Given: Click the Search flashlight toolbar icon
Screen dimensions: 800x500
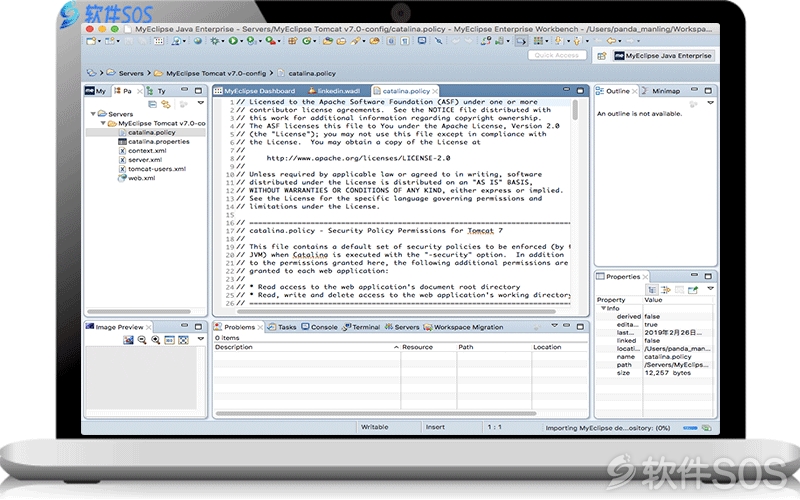Looking at the screenshot, I should 356,41.
